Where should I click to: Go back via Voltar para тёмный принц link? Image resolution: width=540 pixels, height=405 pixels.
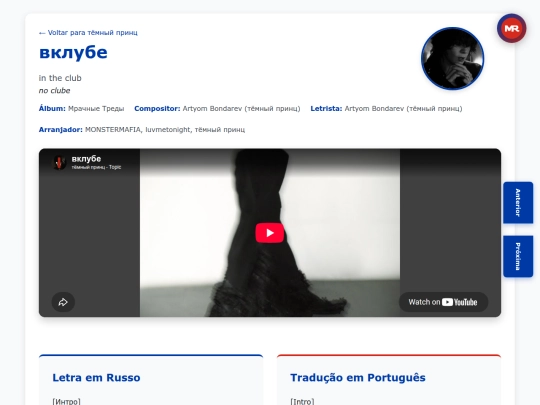click(88, 33)
